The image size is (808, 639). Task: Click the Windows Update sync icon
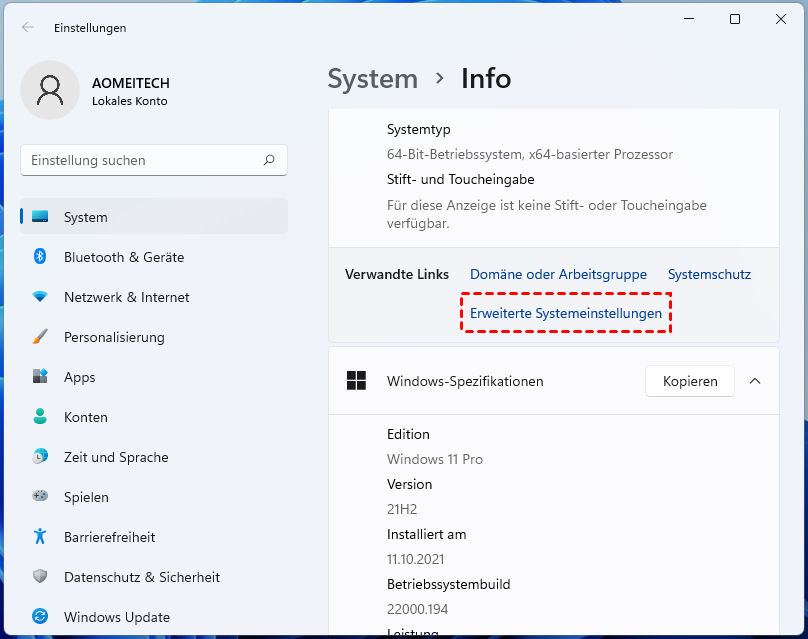pyautogui.click(x=40, y=617)
